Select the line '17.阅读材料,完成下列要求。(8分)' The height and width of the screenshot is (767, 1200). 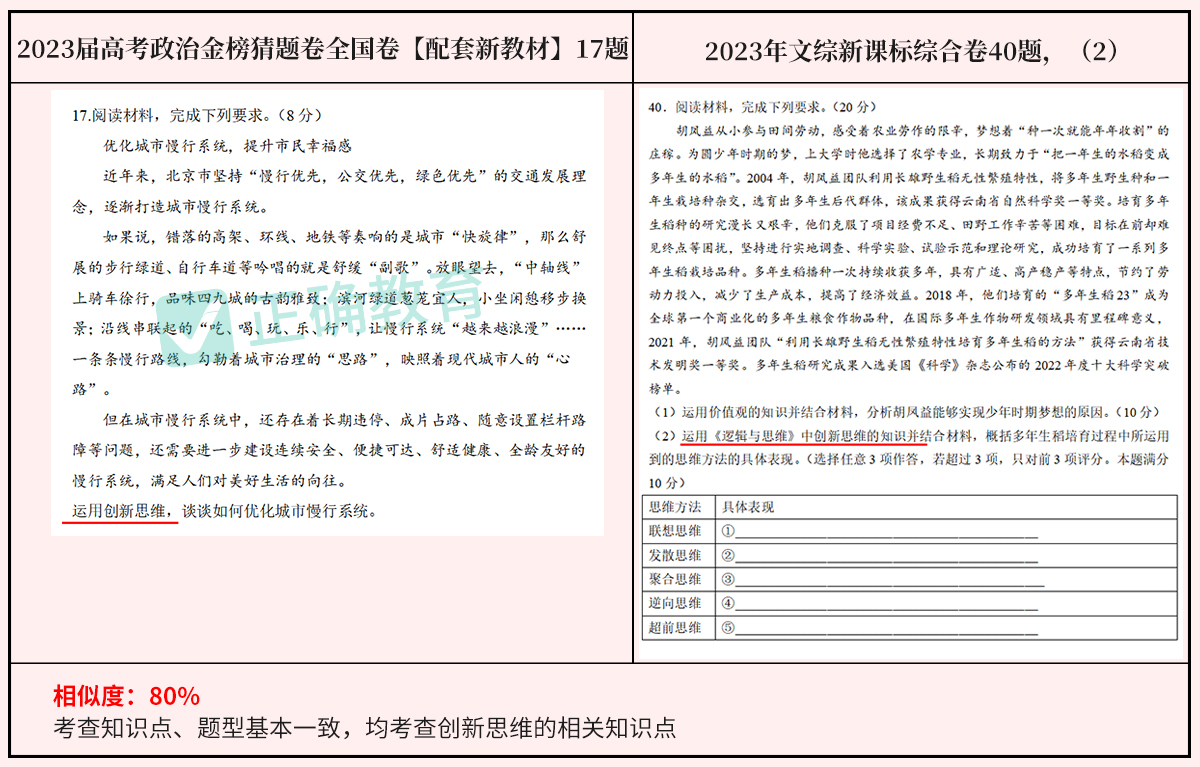click(198, 115)
